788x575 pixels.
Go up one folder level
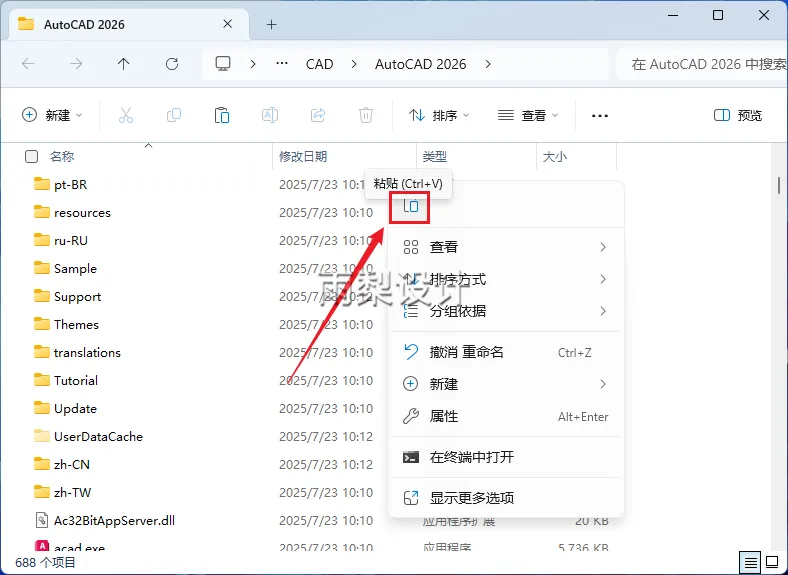[124, 64]
